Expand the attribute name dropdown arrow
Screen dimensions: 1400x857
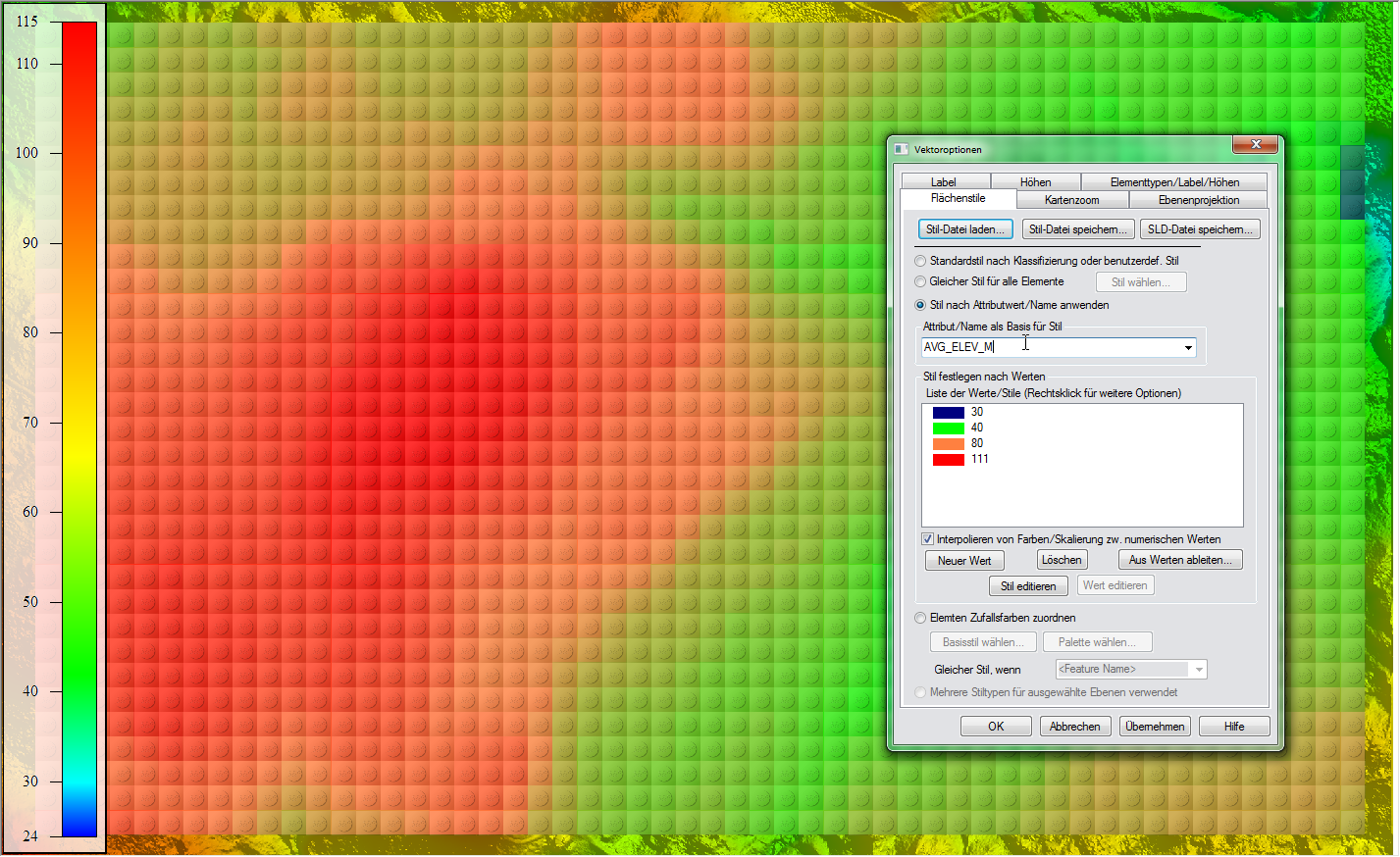point(1188,348)
